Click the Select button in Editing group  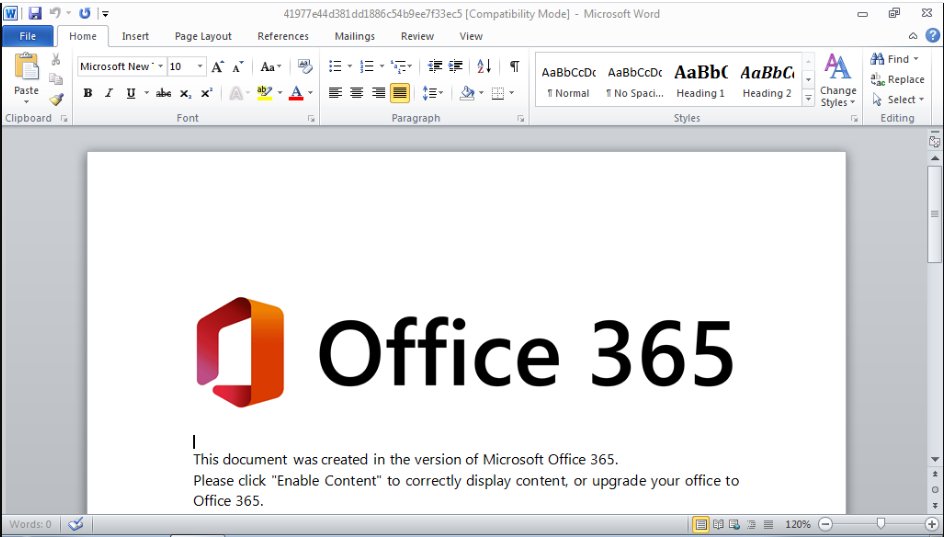pos(898,99)
